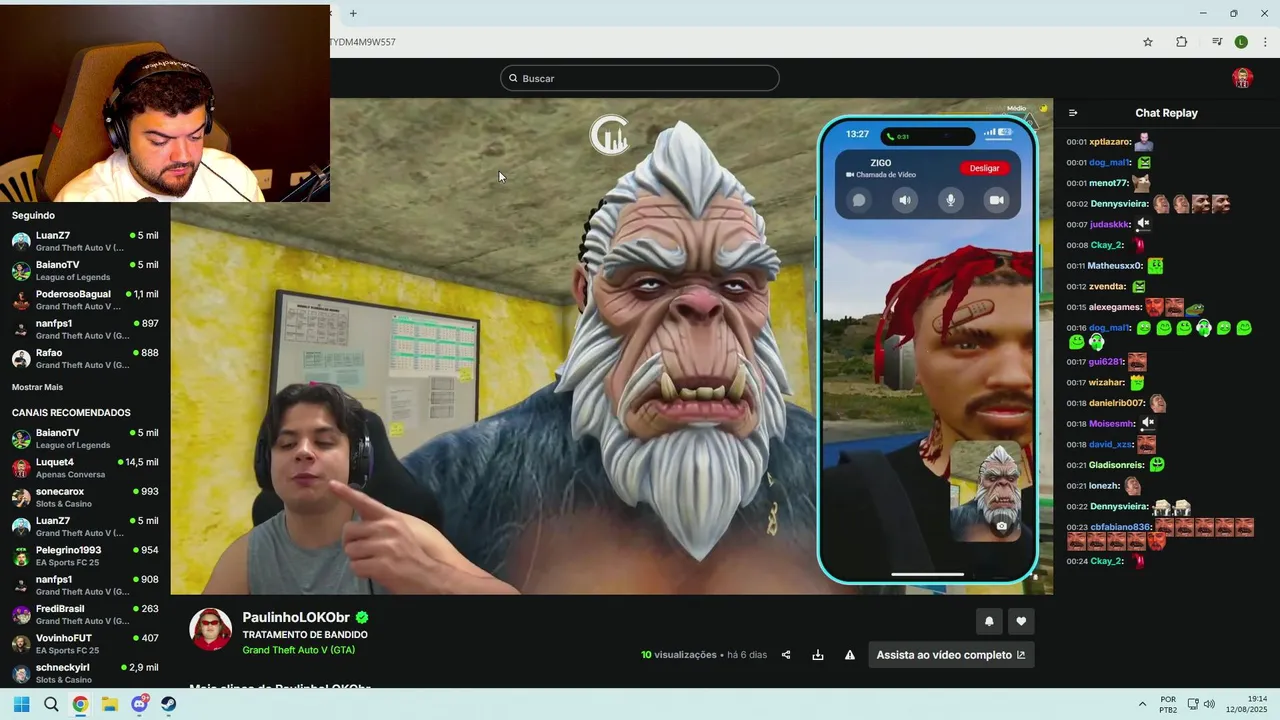Click the camera icon in the phone call
The width and height of the screenshot is (1280, 720).
click(996, 200)
